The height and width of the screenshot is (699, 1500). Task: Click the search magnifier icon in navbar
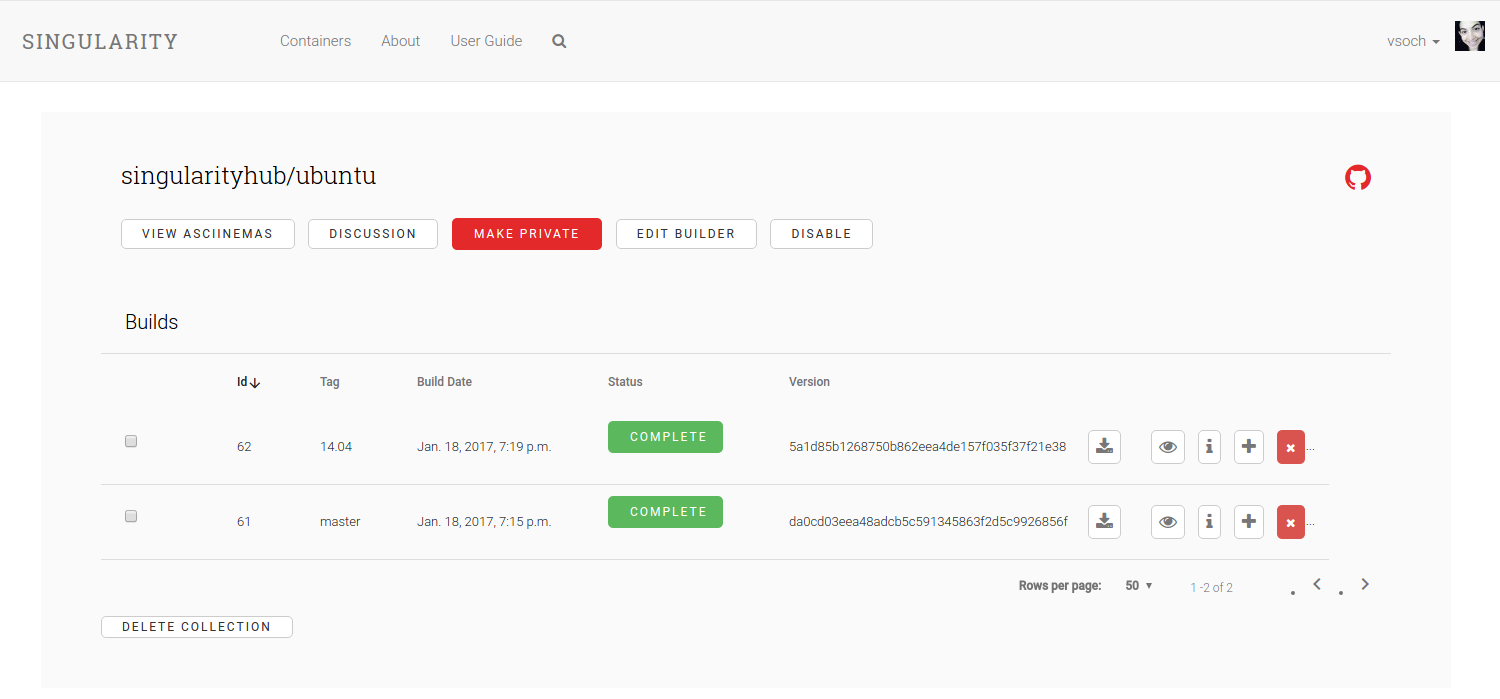pyautogui.click(x=559, y=42)
